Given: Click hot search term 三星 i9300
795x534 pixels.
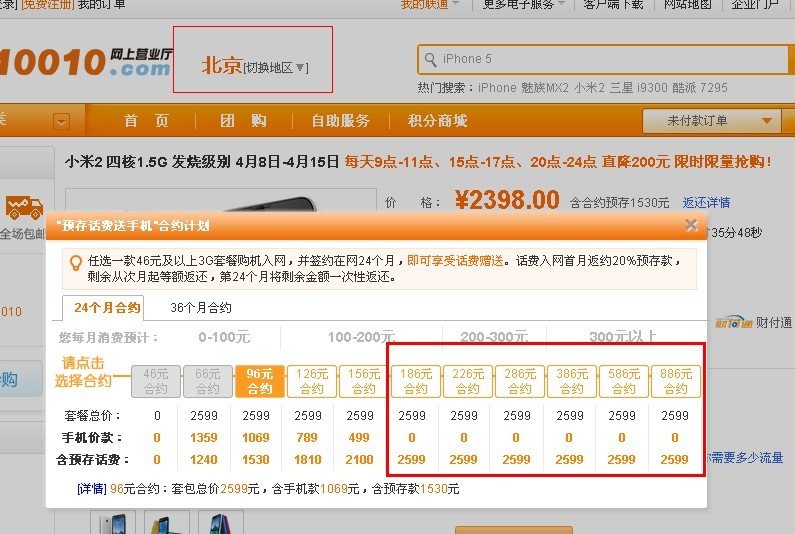Looking at the screenshot, I should pos(638,88).
